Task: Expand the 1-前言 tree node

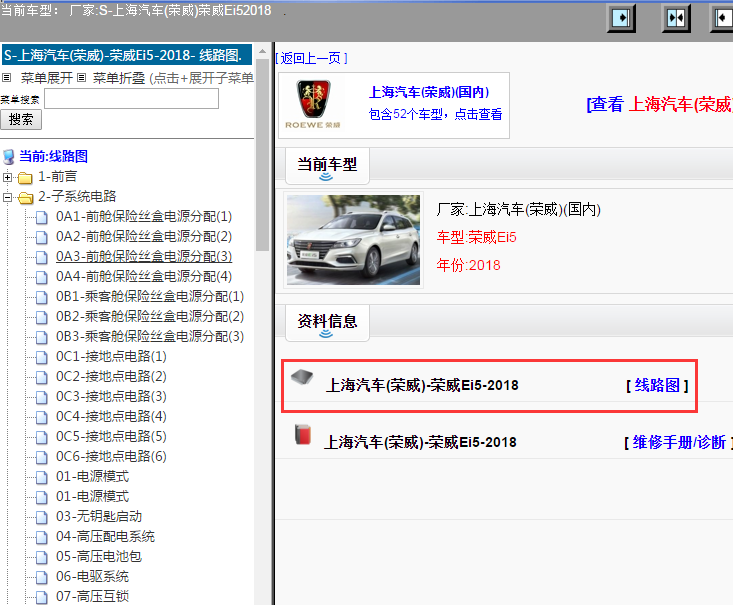Action: click(x=7, y=177)
